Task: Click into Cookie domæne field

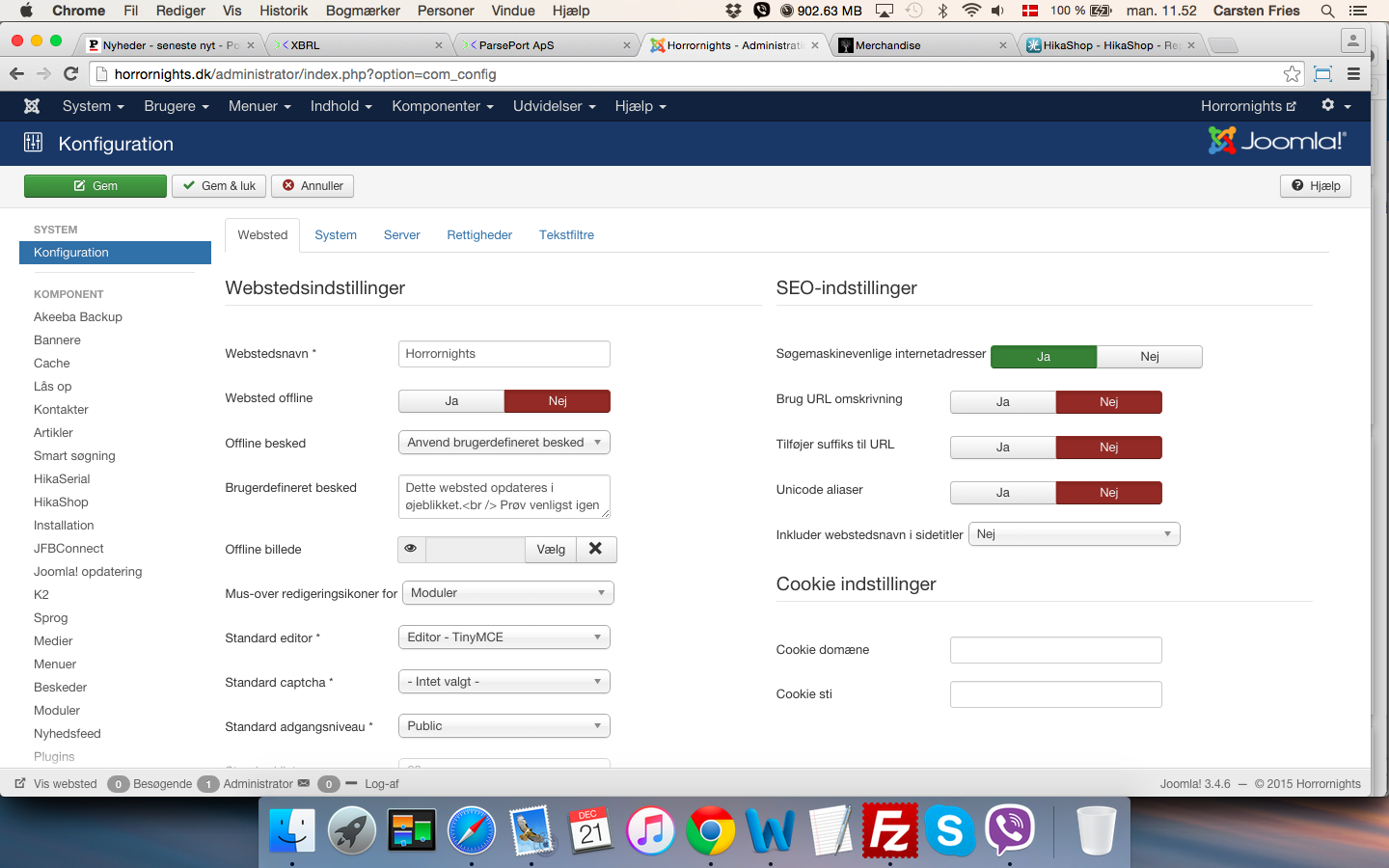Action: 1056,650
